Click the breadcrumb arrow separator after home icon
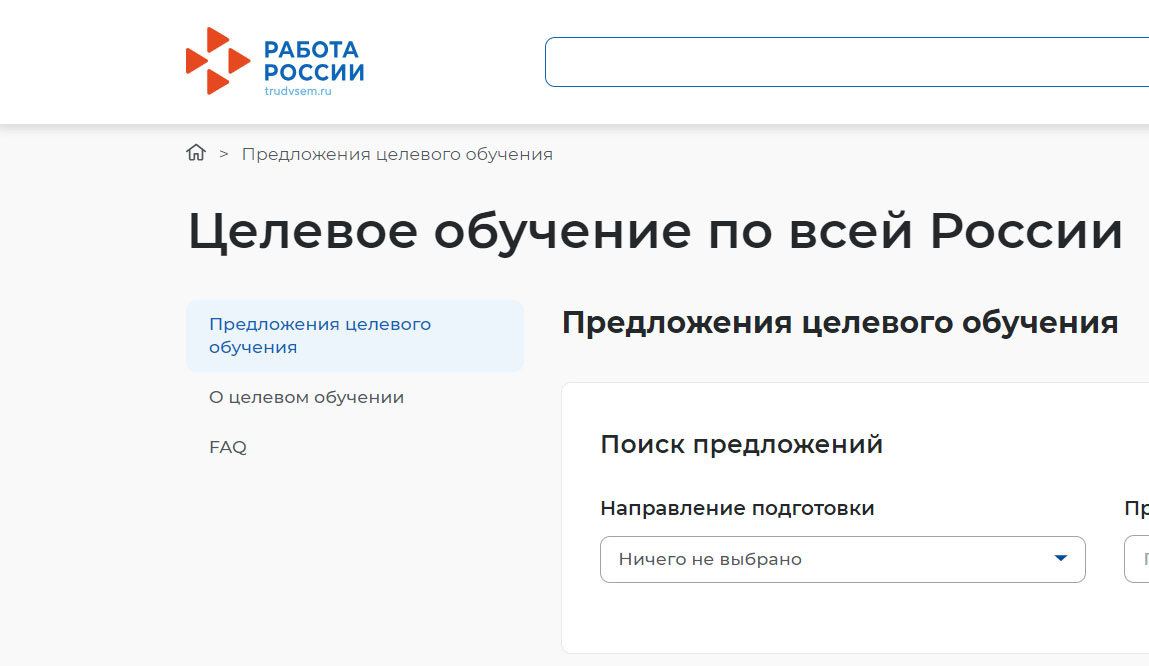The height and width of the screenshot is (666, 1149). (x=224, y=154)
